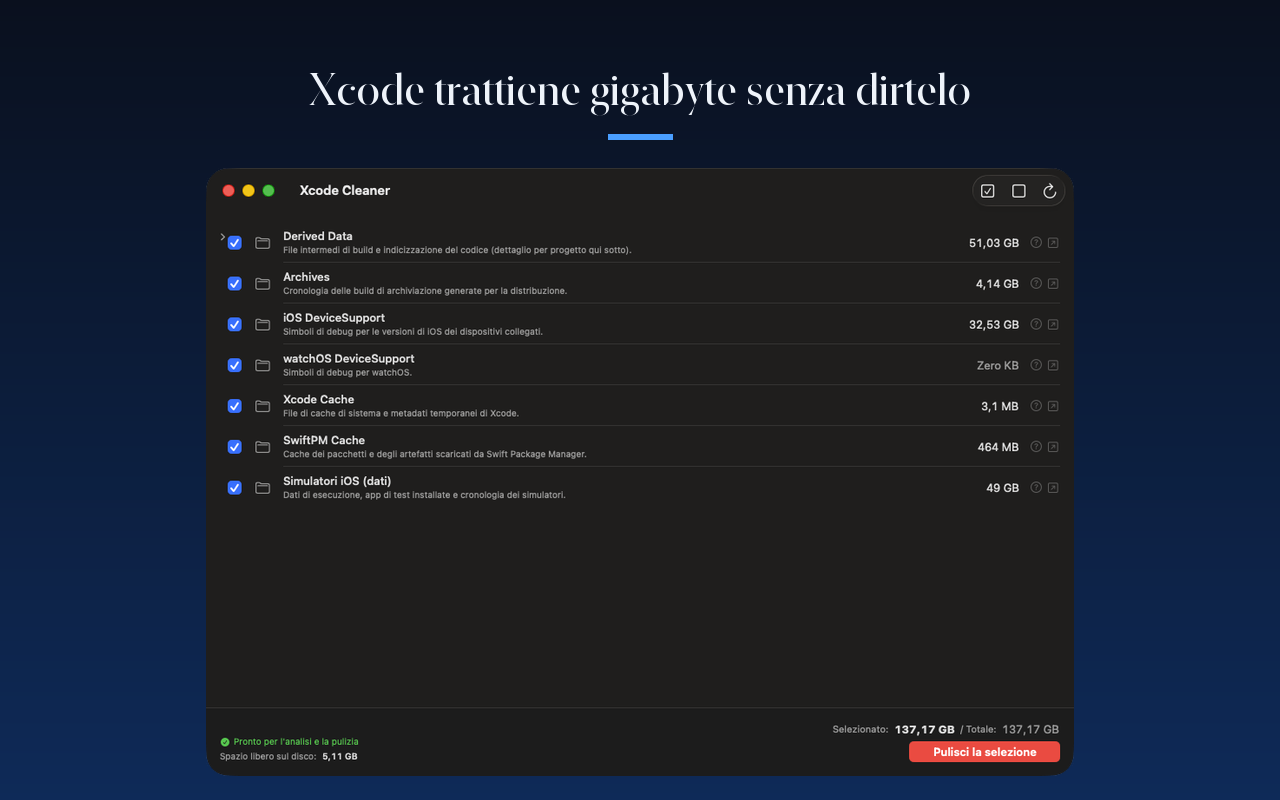
Task: Click the folder icon beside watchOS DeviceSupport
Action: pyautogui.click(x=263, y=366)
